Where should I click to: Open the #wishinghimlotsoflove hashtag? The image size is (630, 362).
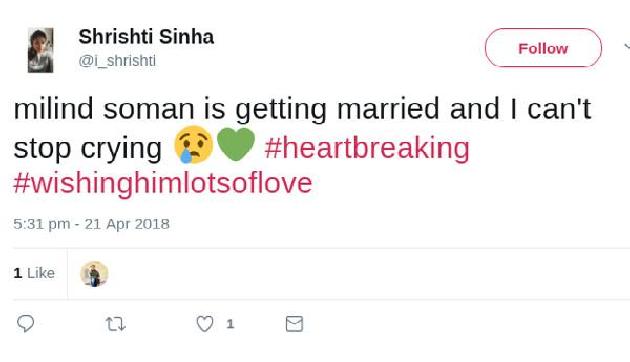[163, 183]
